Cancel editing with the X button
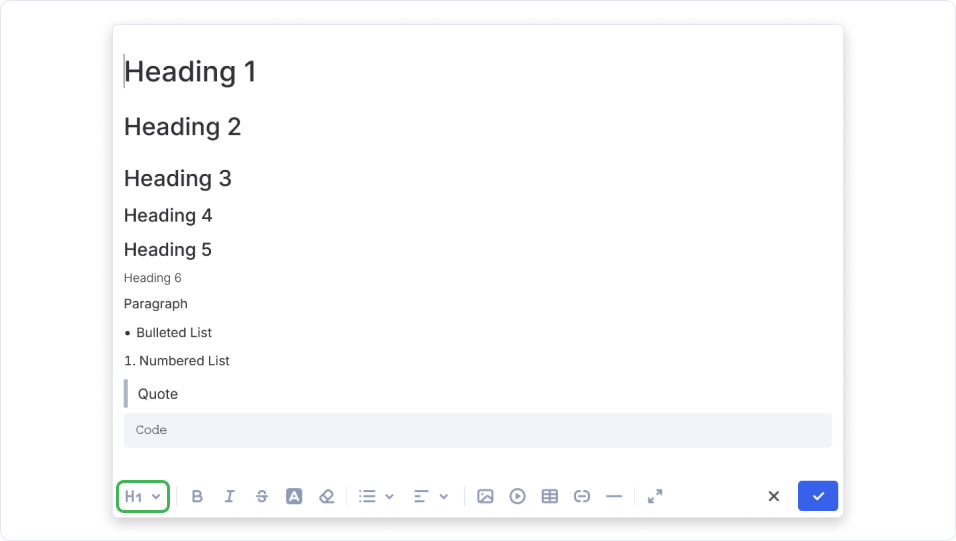This screenshot has width=956, height=541. tap(773, 496)
